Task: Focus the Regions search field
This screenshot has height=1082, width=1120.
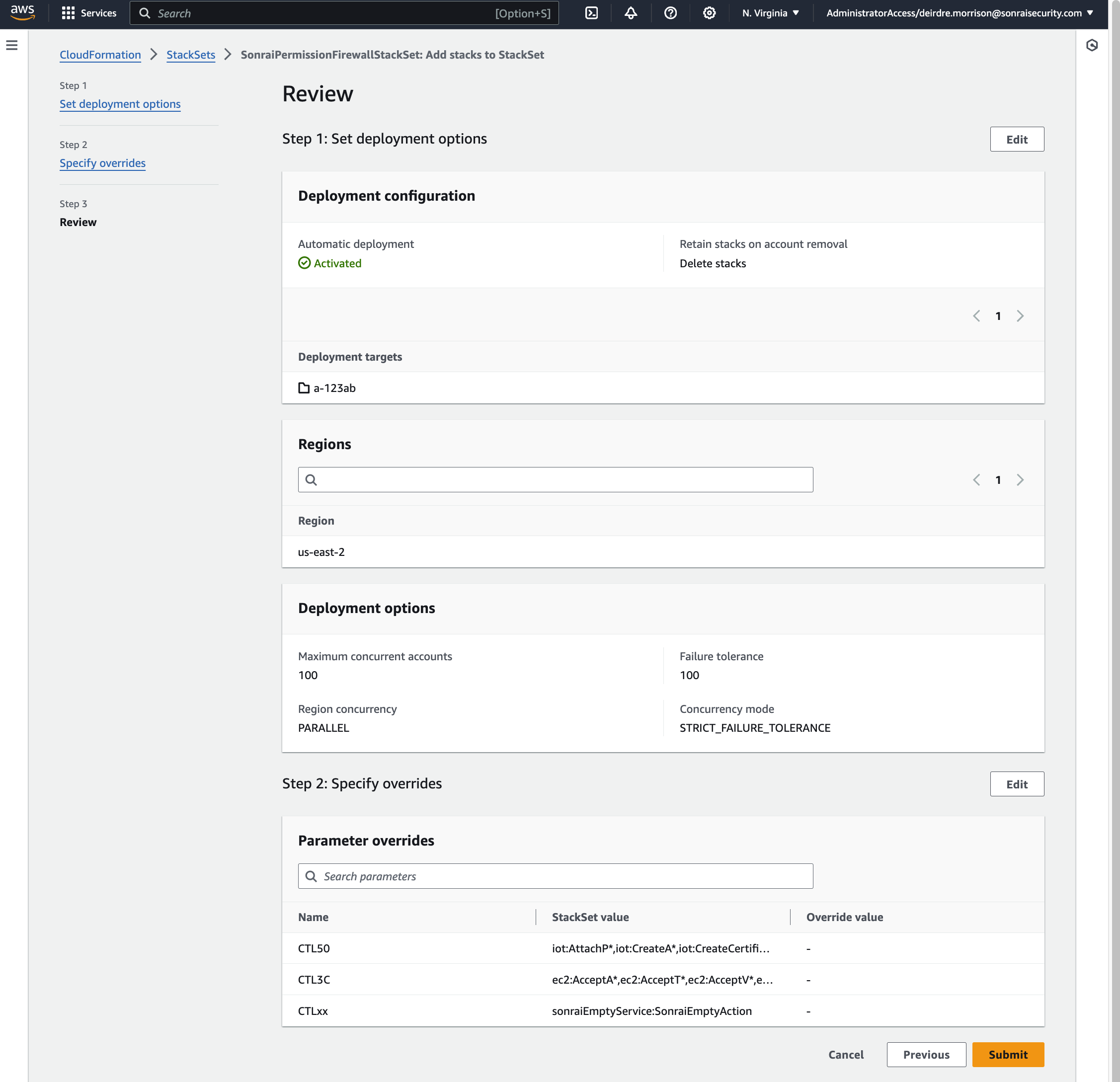Action: click(x=556, y=480)
